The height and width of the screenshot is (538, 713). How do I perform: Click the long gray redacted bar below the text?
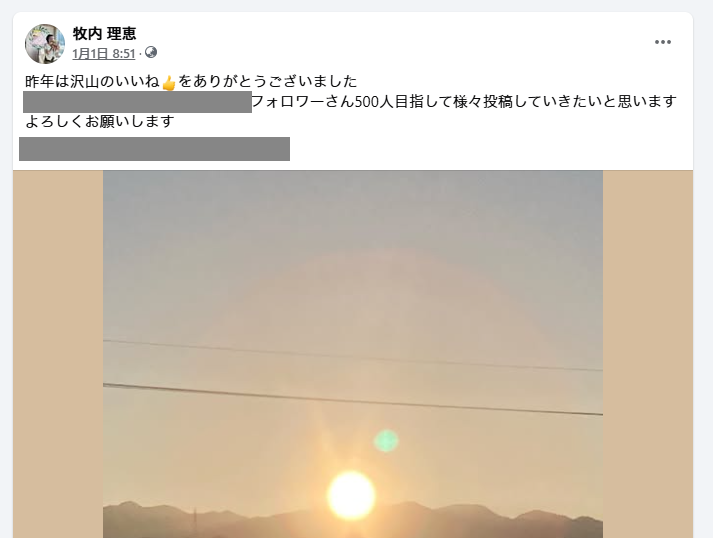(x=155, y=149)
